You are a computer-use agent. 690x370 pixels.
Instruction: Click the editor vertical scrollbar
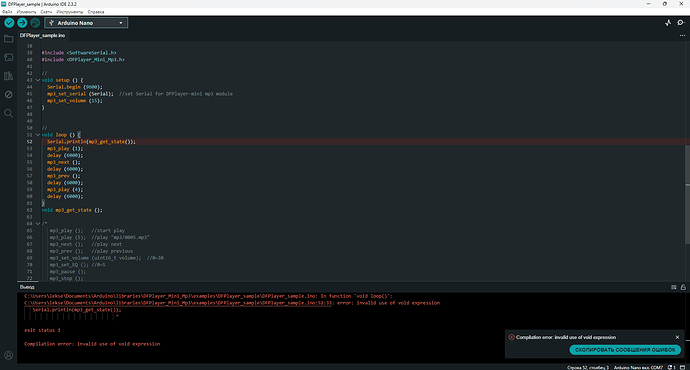(687, 194)
